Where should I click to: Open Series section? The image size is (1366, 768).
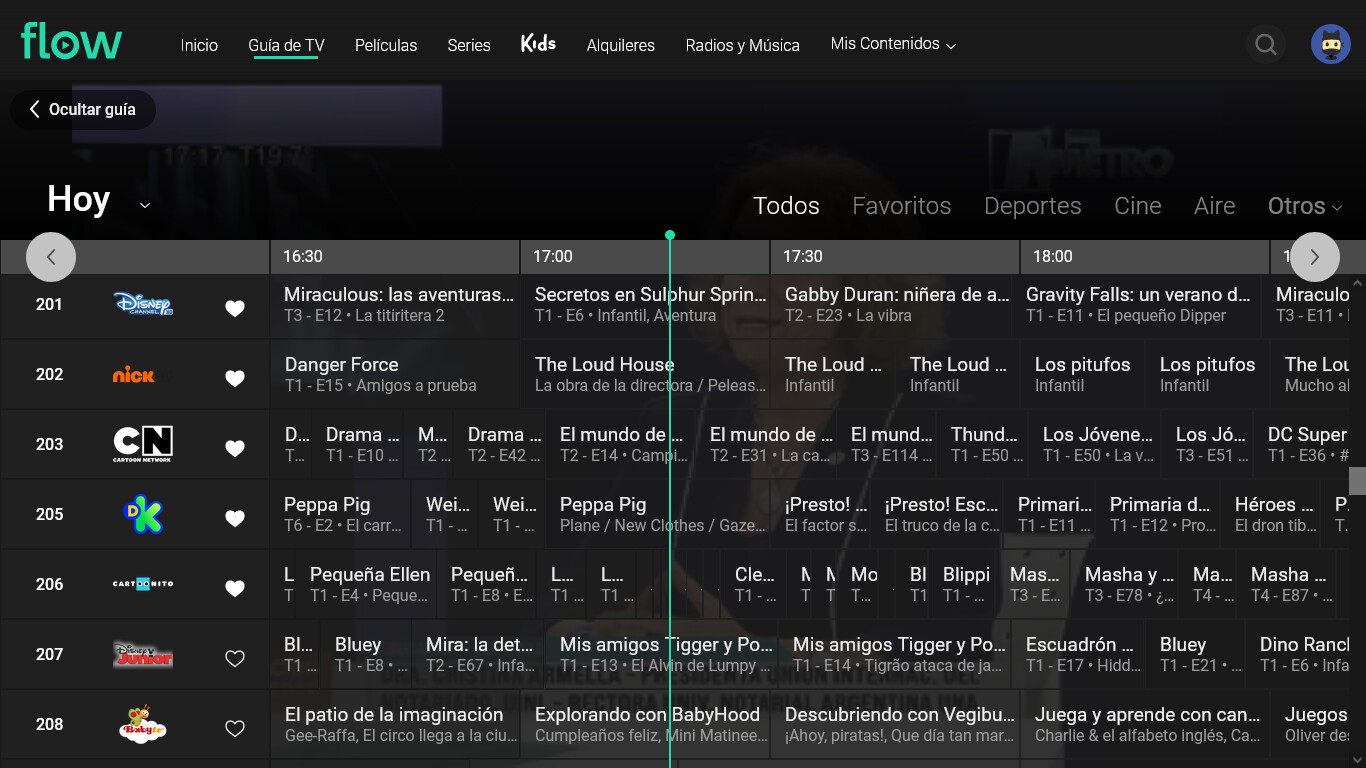pyautogui.click(x=469, y=45)
